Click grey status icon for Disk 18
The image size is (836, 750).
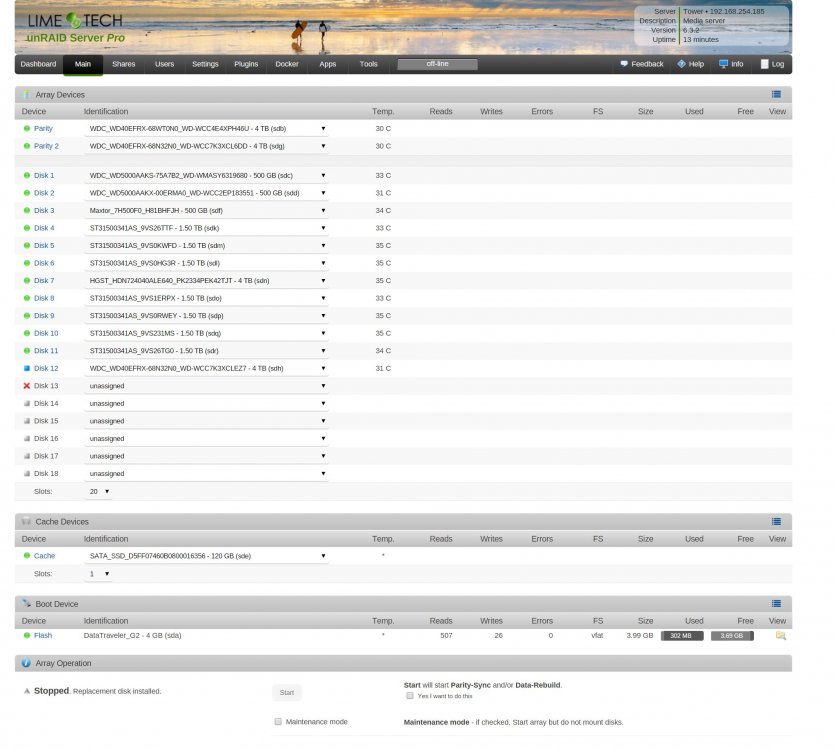(27, 473)
